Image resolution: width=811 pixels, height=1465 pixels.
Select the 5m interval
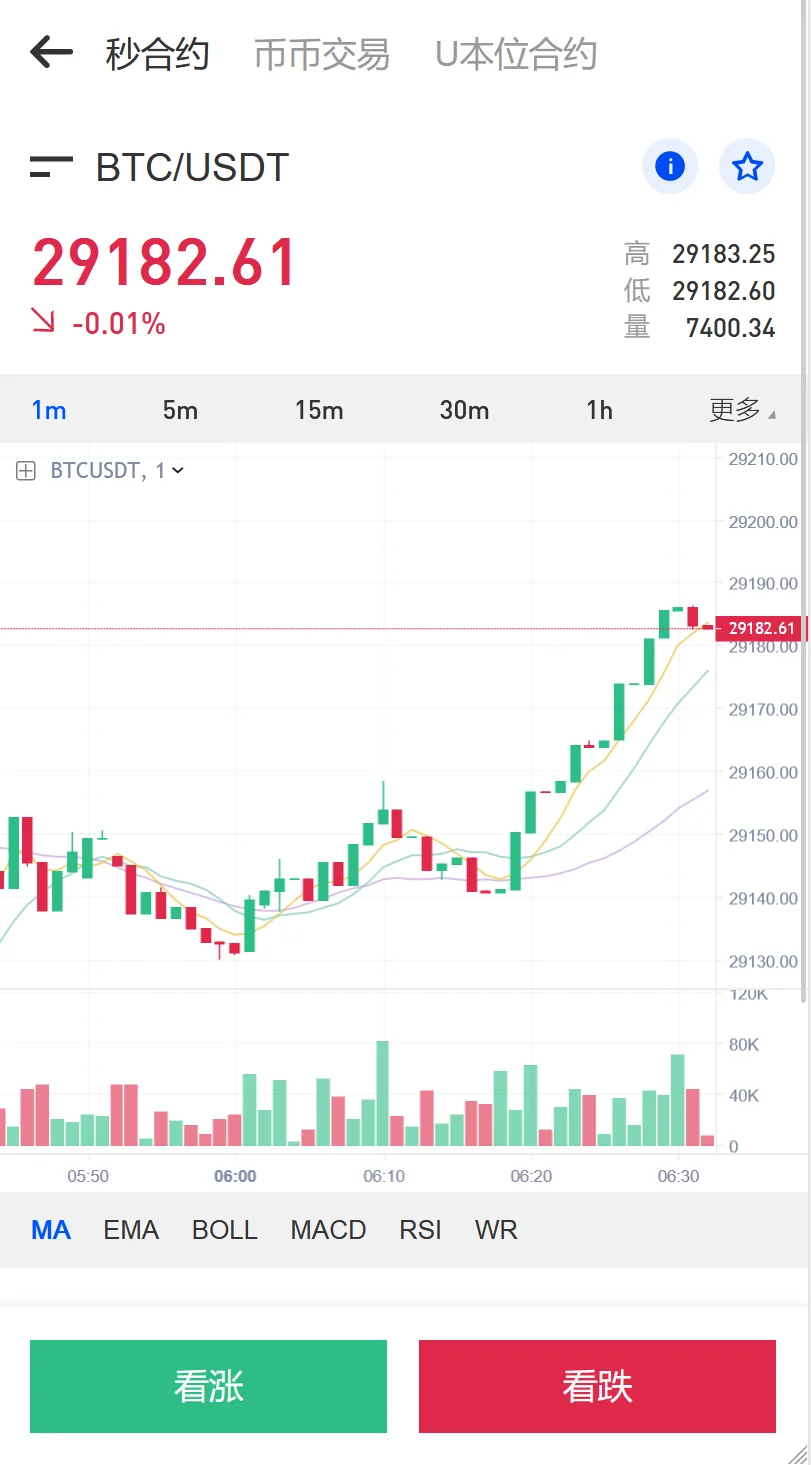point(180,410)
